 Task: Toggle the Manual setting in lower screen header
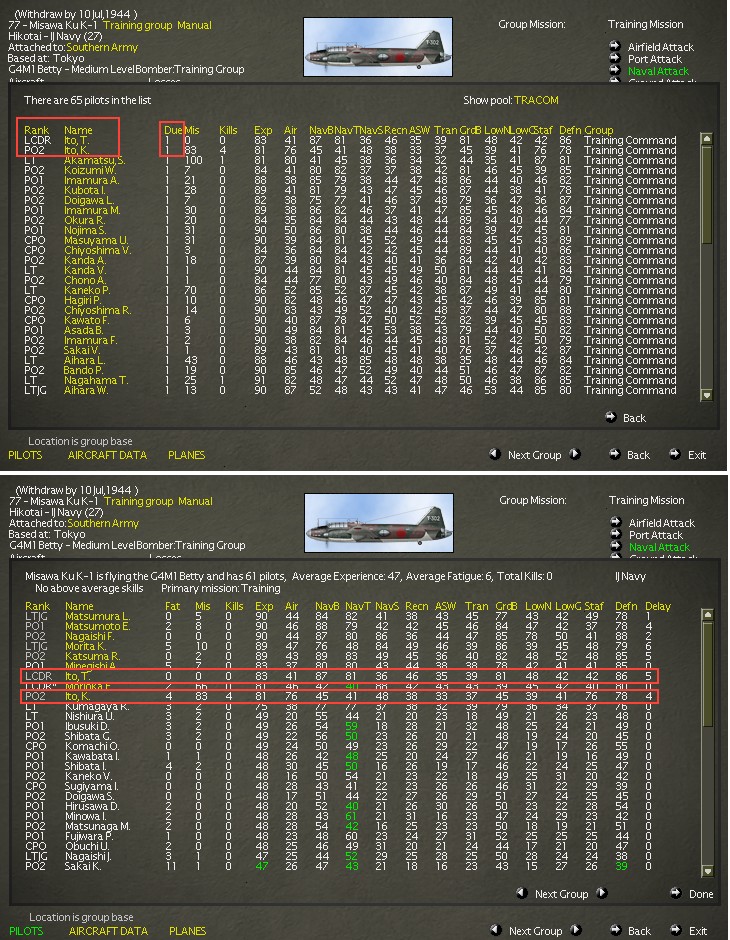coord(195,501)
